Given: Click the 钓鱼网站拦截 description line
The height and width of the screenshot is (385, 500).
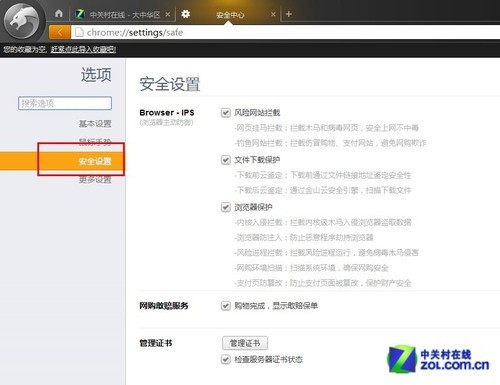Looking at the screenshot, I should click(x=330, y=143).
